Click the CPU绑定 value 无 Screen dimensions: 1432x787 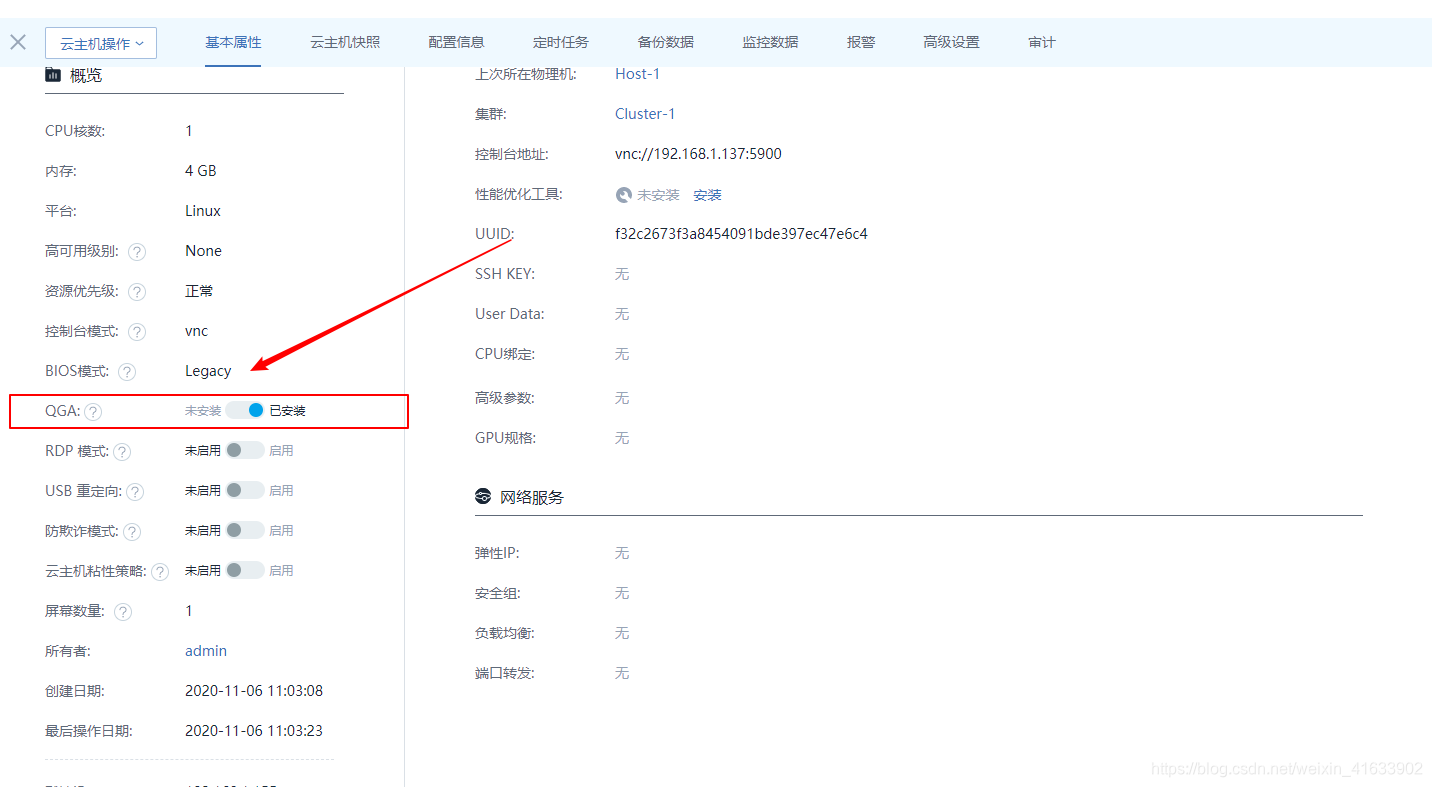pos(622,354)
